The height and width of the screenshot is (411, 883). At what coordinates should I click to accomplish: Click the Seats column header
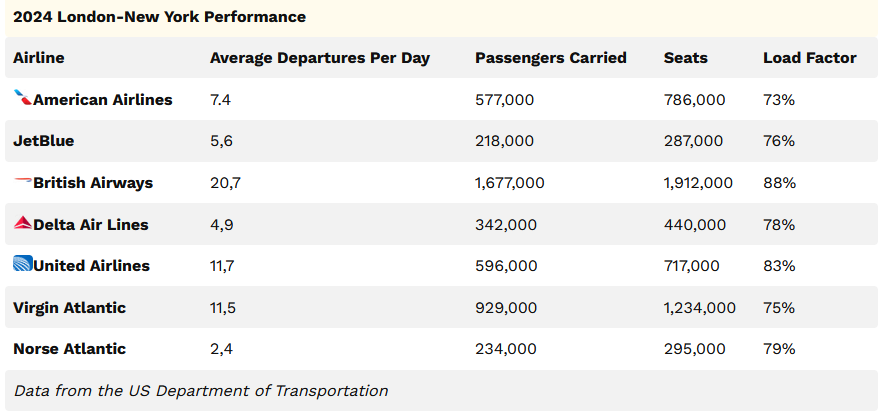click(686, 58)
